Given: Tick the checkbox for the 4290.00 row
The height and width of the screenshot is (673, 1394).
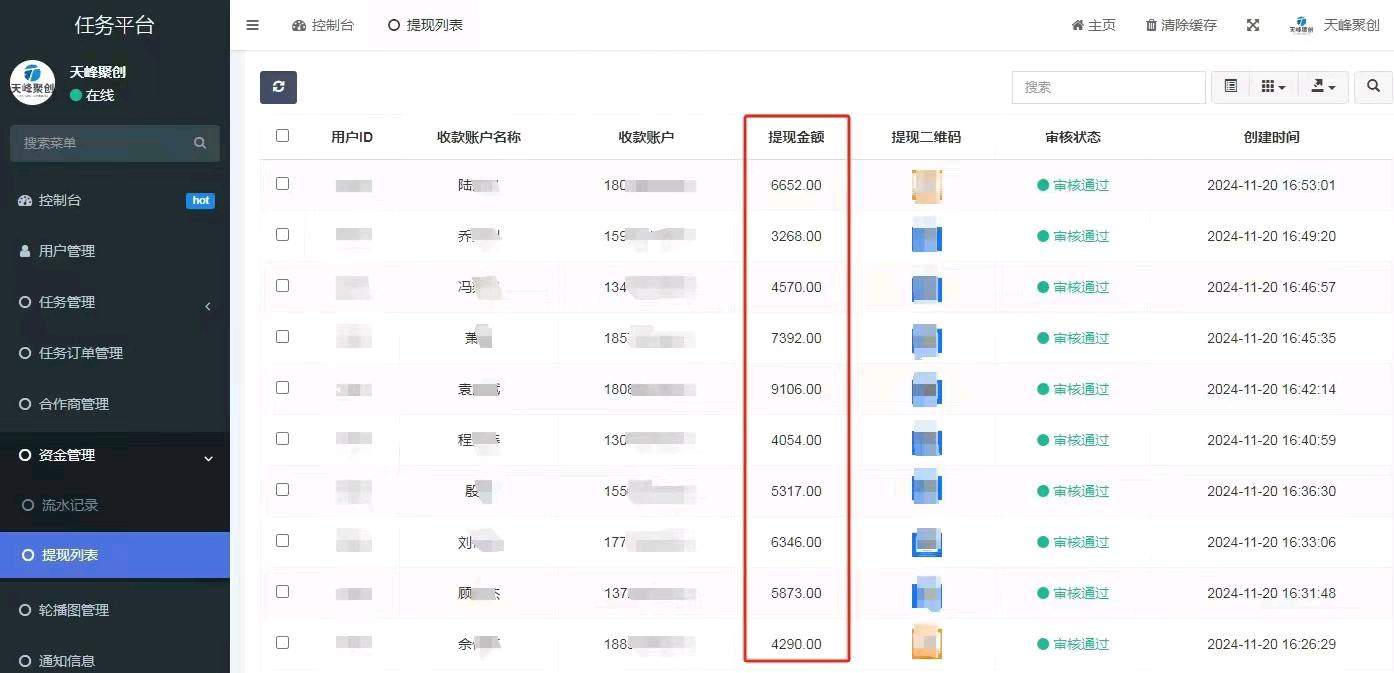Looking at the screenshot, I should coord(282,643).
